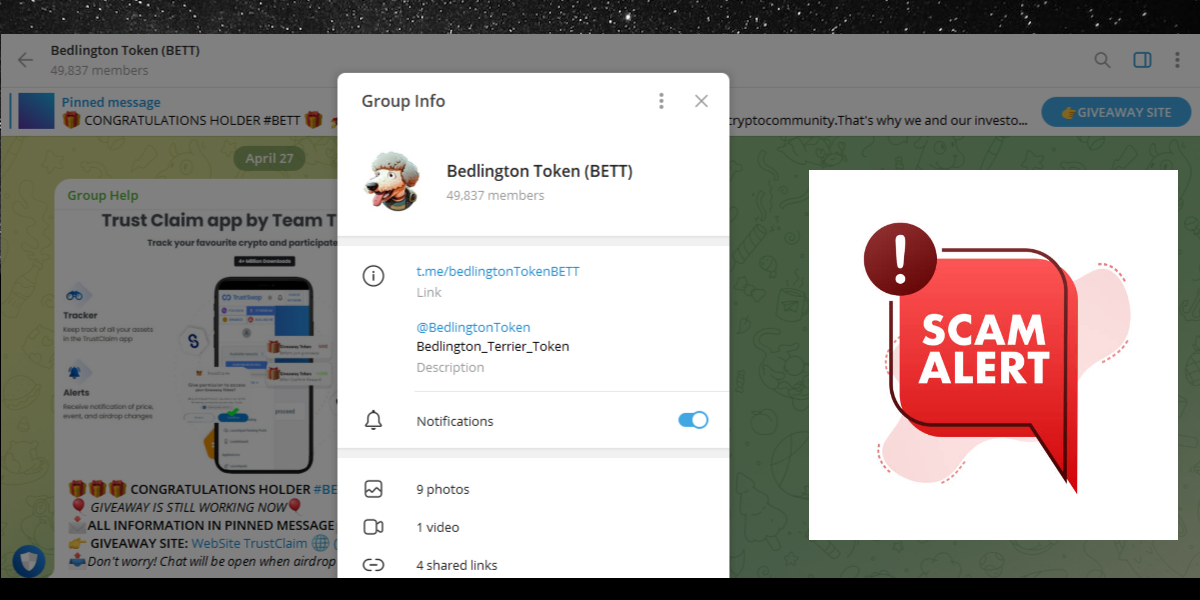1200x600 pixels.
Task: Go back using the arrow beside Bedlington Token
Action: coord(25,60)
